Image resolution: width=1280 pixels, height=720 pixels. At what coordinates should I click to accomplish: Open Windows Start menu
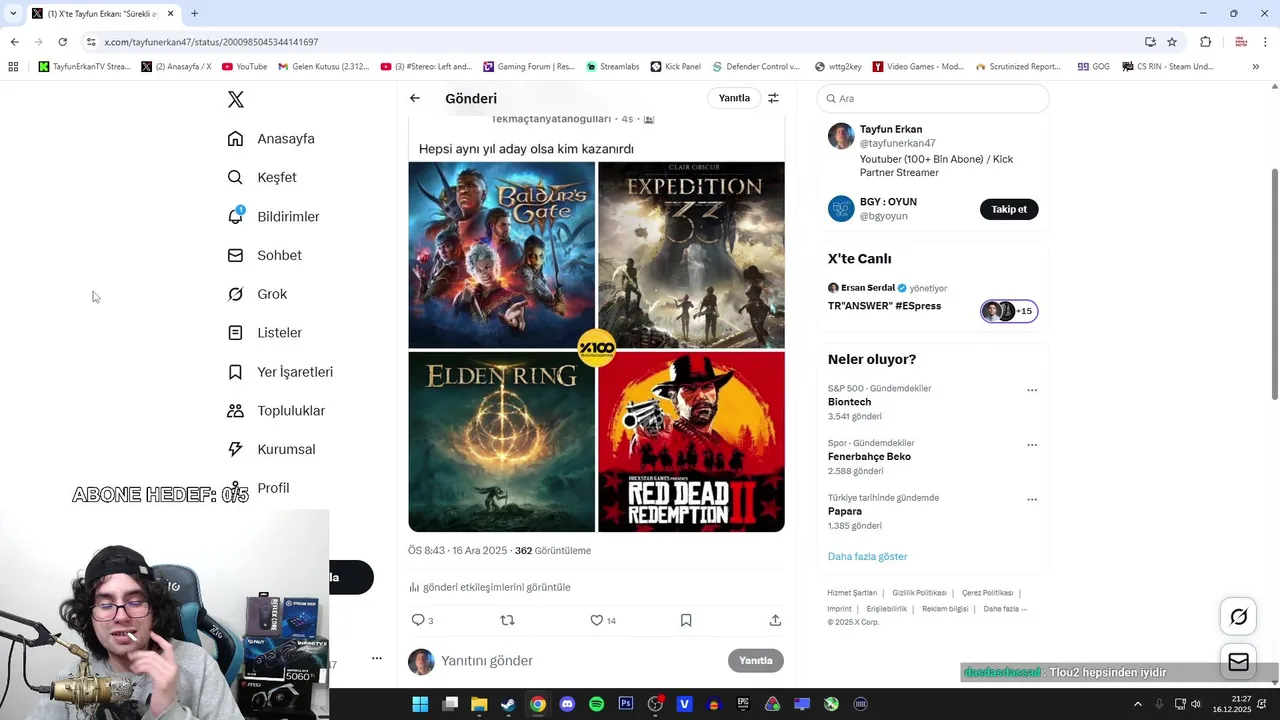click(x=420, y=704)
